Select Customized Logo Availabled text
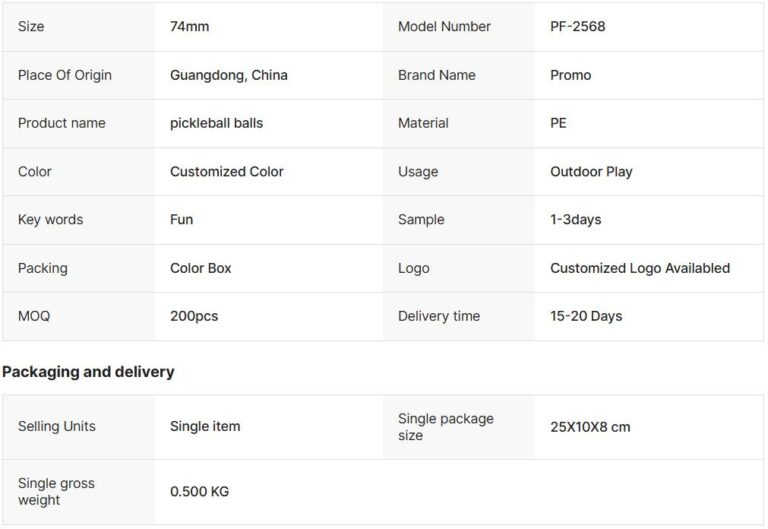The image size is (768, 529). [640, 268]
